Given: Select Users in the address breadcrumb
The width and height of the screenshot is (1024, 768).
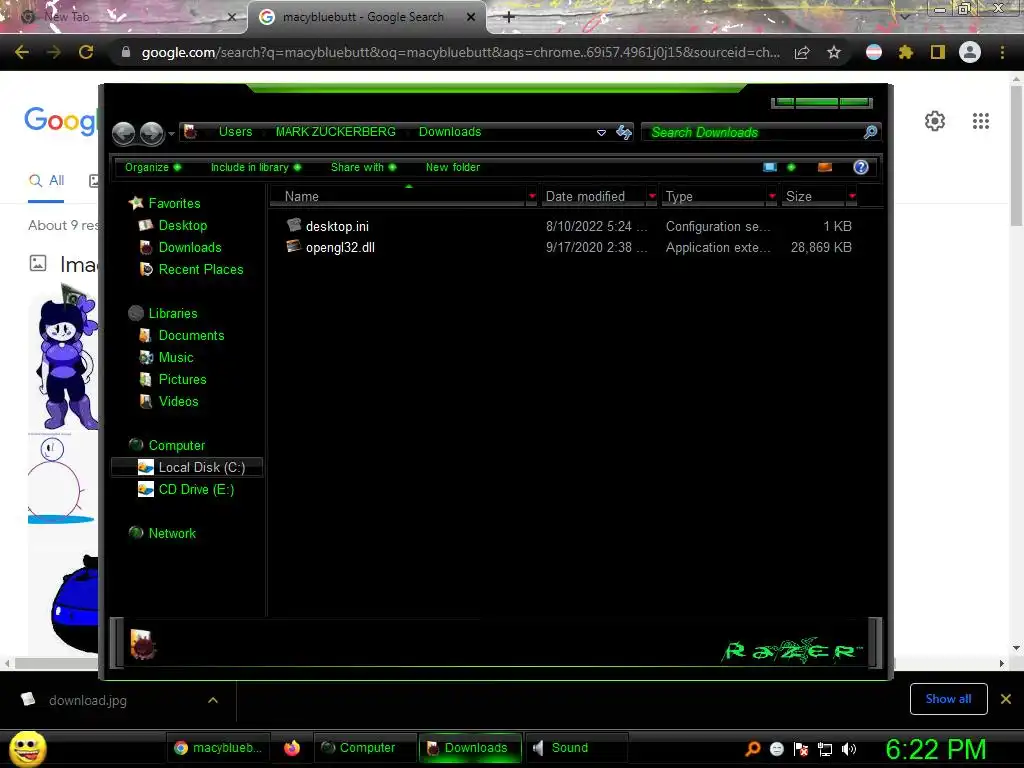Looking at the screenshot, I should [x=235, y=132].
